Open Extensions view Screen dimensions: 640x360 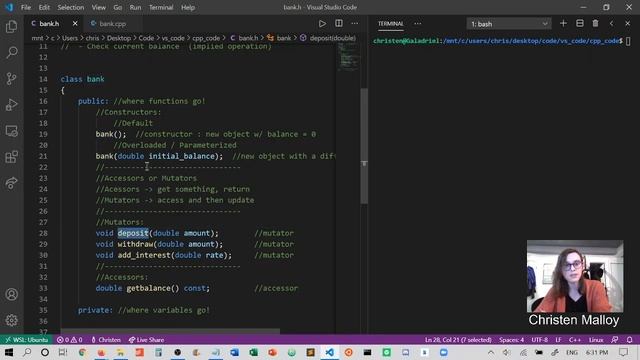coord(11,157)
